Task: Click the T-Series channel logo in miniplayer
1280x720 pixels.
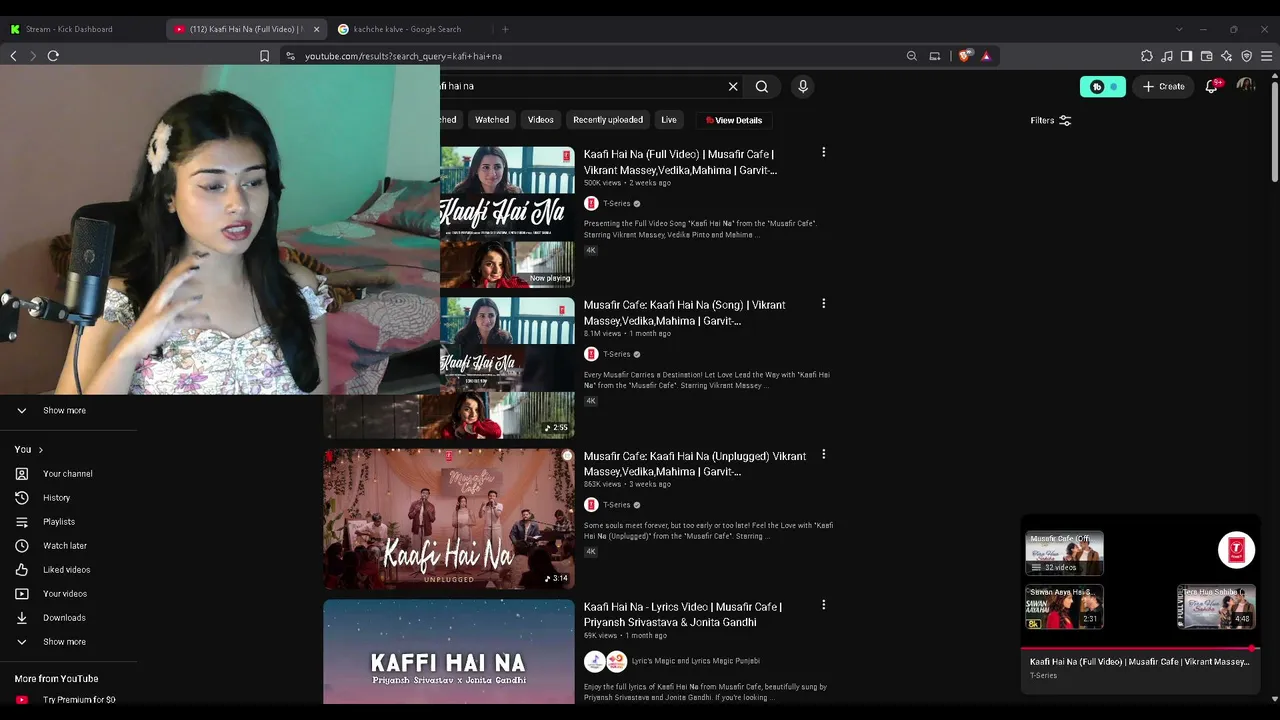Action: 1237,550
